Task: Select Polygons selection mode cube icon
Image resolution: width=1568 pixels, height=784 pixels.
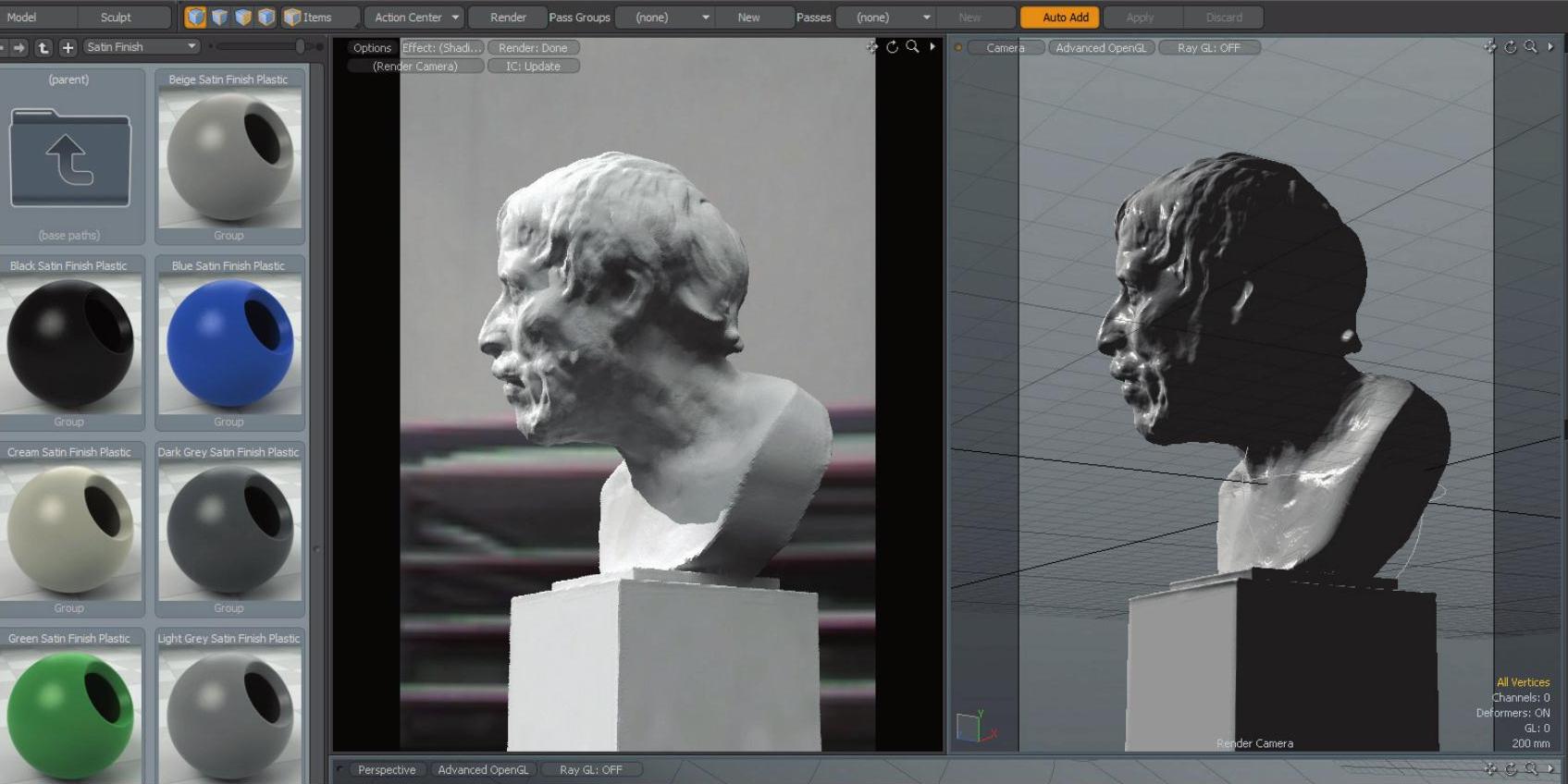Action: click(243, 17)
